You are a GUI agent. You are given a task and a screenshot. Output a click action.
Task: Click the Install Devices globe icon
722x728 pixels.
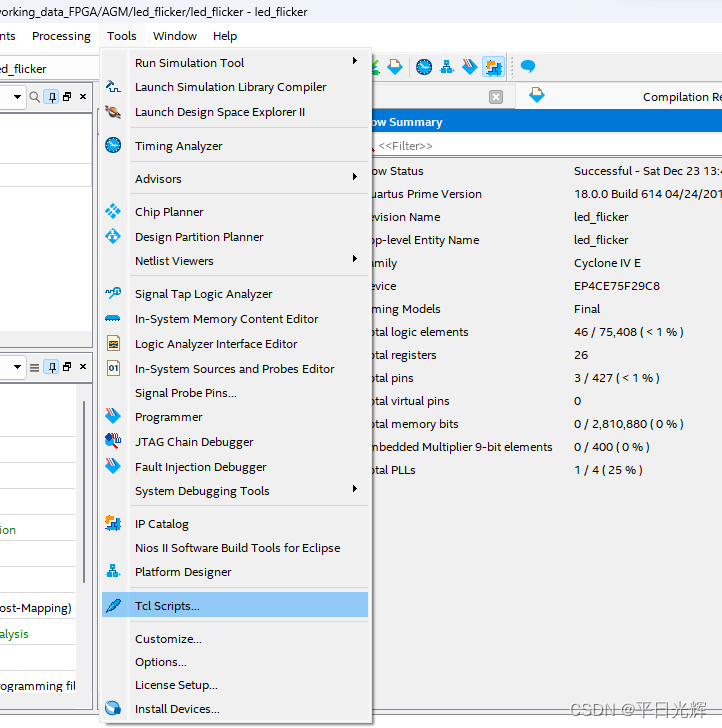point(113,708)
